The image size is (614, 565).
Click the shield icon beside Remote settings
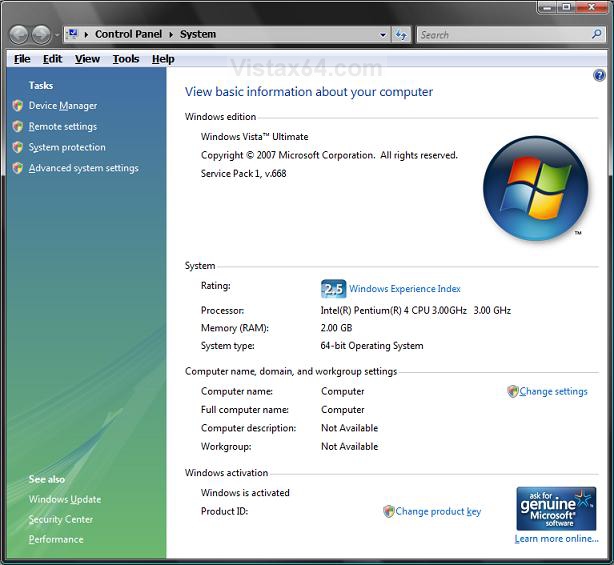click(x=17, y=126)
